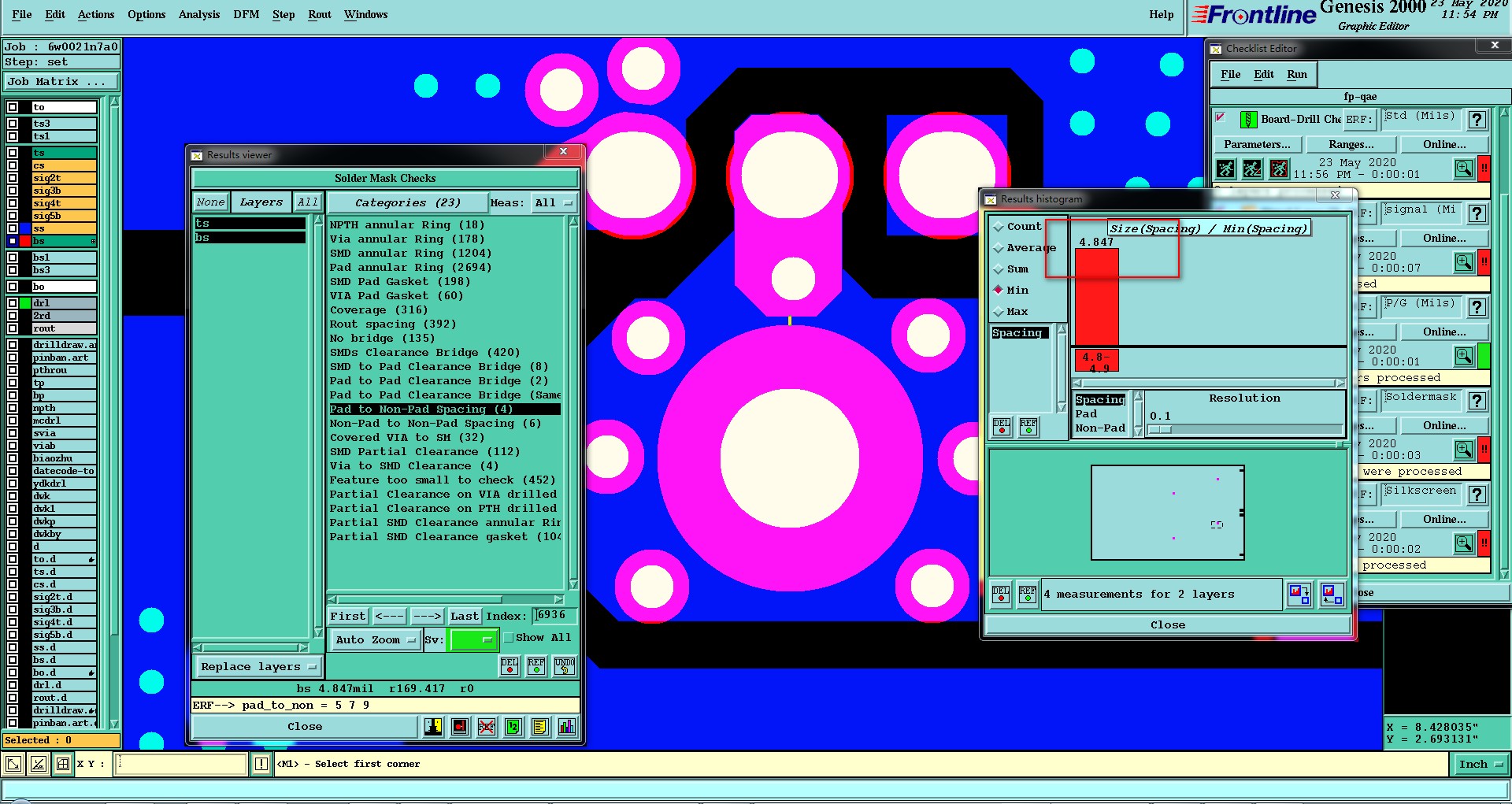Open File menu in main menu bar
The width and height of the screenshot is (1512, 804).
(x=22, y=14)
